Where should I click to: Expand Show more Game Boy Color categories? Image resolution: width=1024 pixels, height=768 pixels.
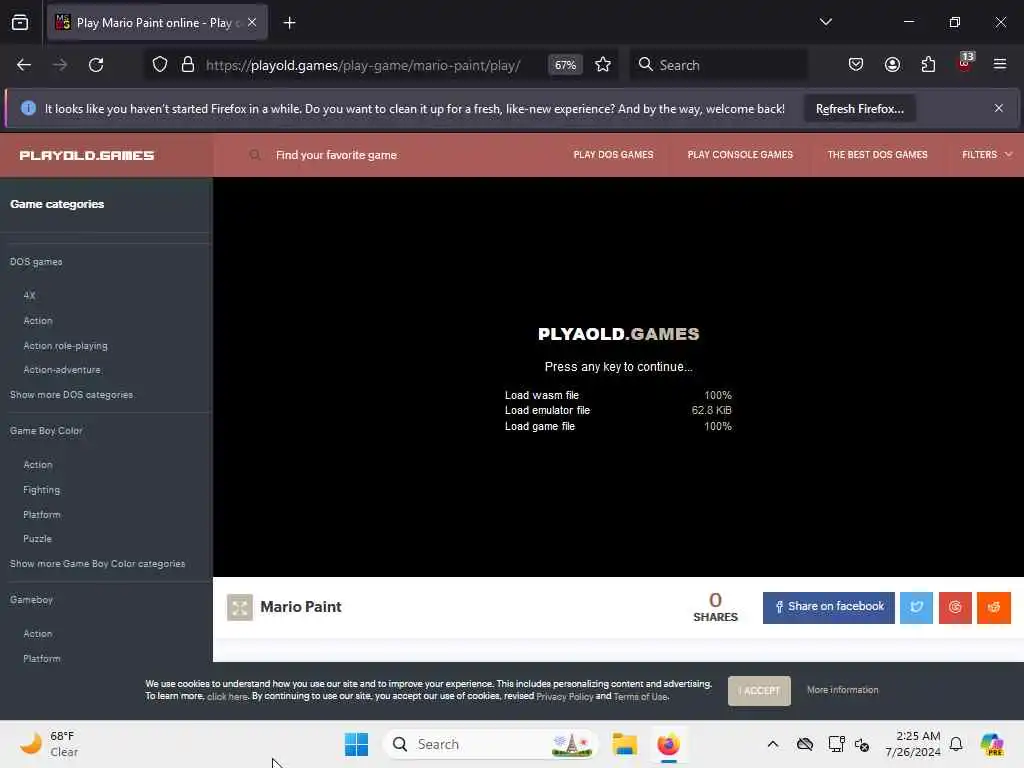click(97, 564)
